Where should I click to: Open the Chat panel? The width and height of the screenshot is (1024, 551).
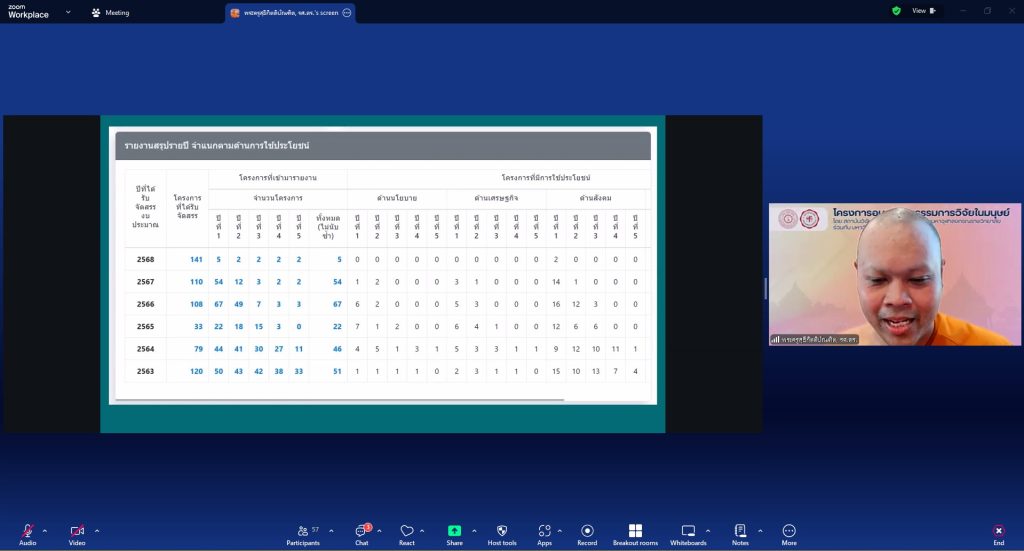[x=361, y=531]
